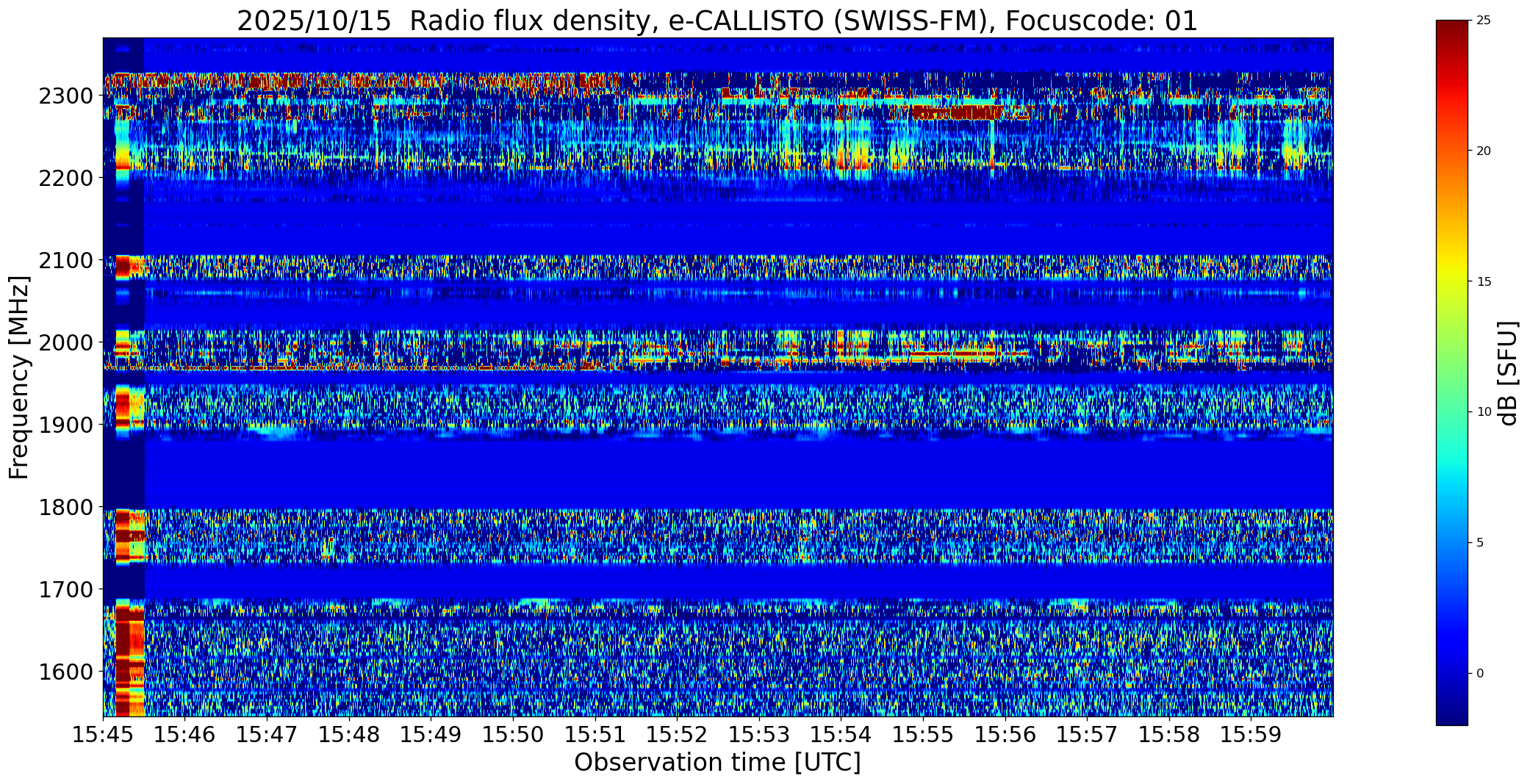Click the dark blue bottom of the colorbar
1530x784 pixels.
click(1451, 716)
